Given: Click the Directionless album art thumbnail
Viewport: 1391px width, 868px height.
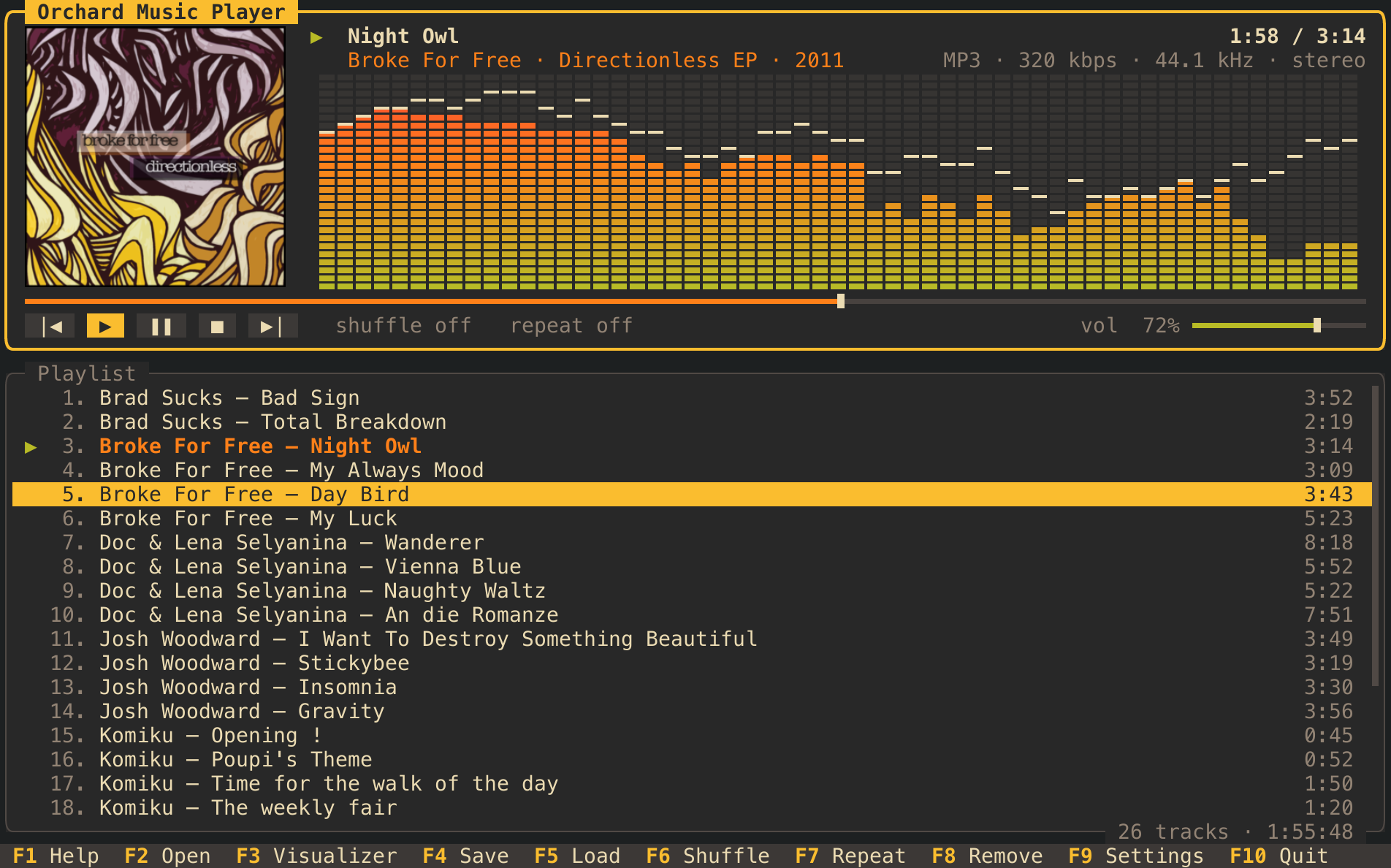Looking at the screenshot, I should click(155, 156).
